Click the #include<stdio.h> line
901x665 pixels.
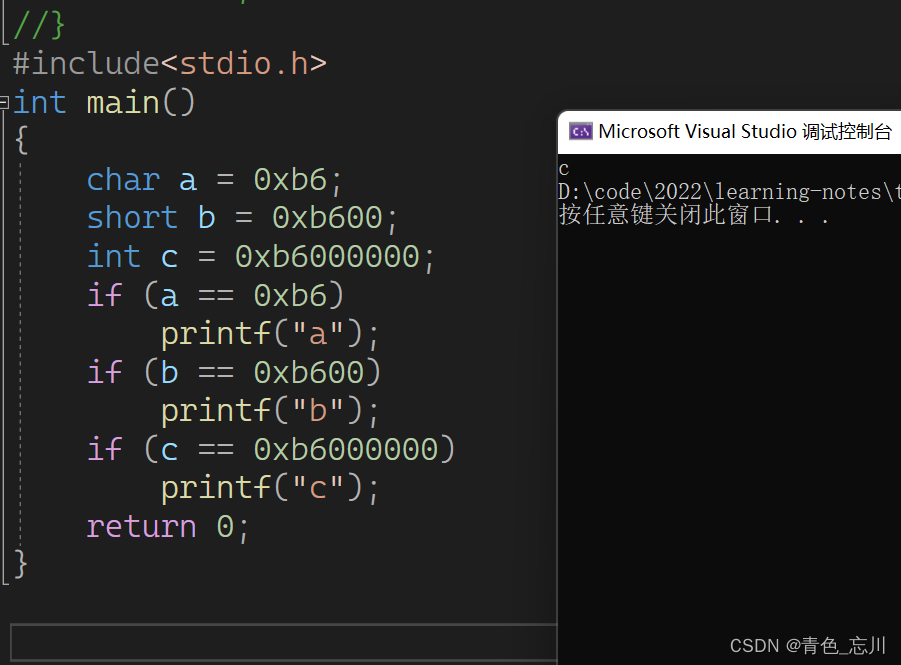(169, 64)
